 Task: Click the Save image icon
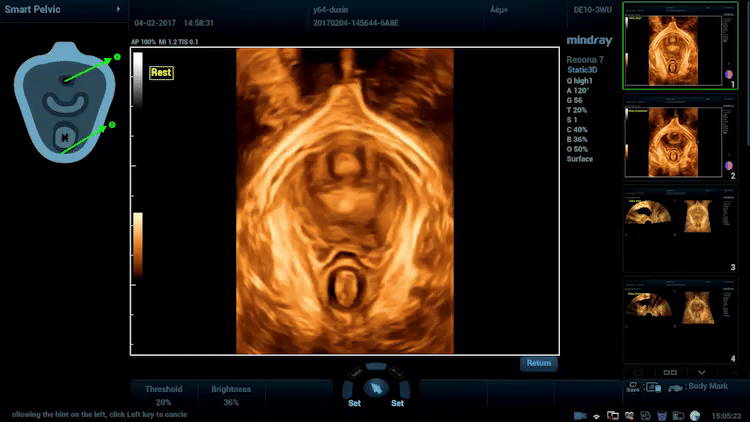coord(632,387)
